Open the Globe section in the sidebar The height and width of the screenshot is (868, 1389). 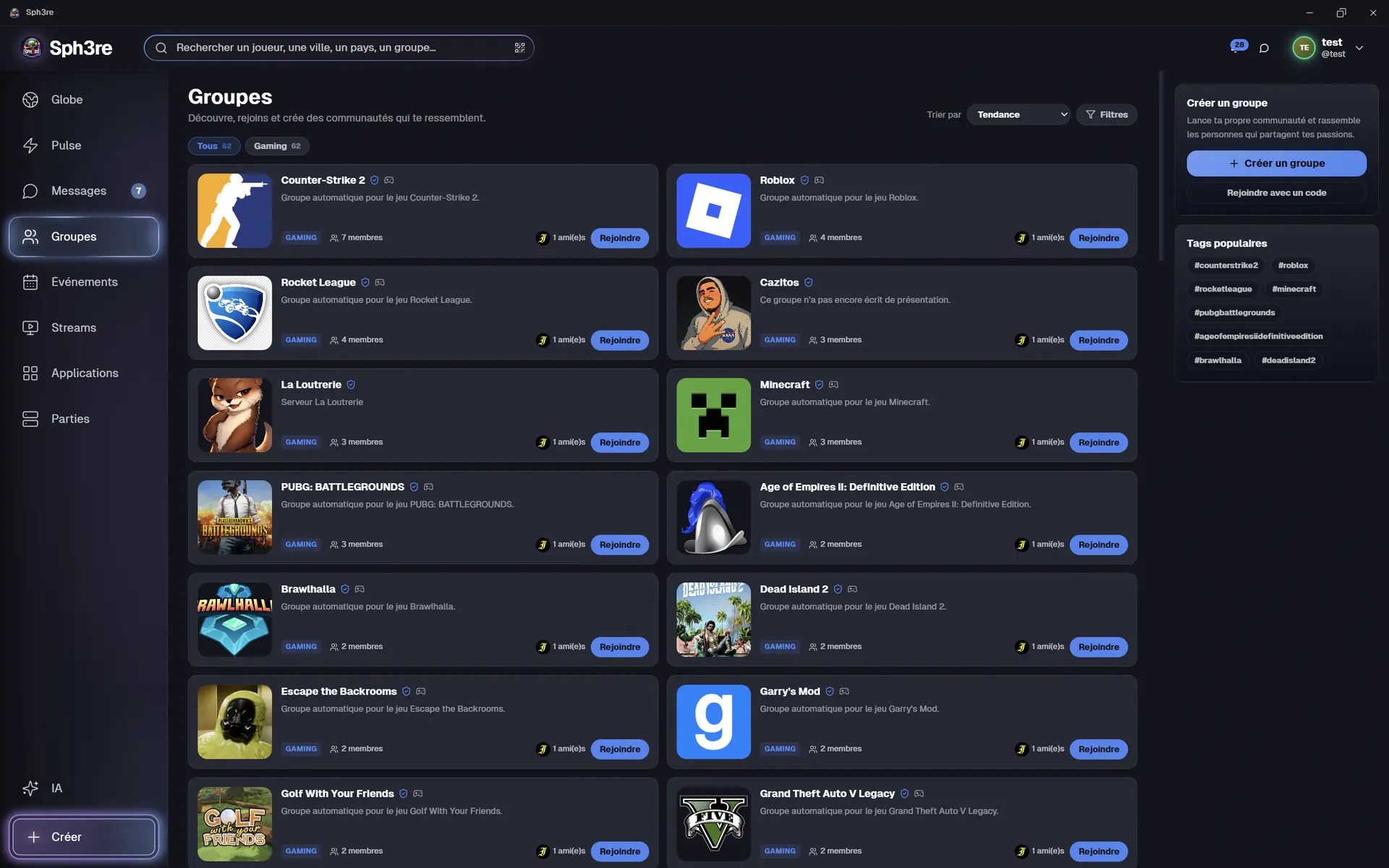83,100
